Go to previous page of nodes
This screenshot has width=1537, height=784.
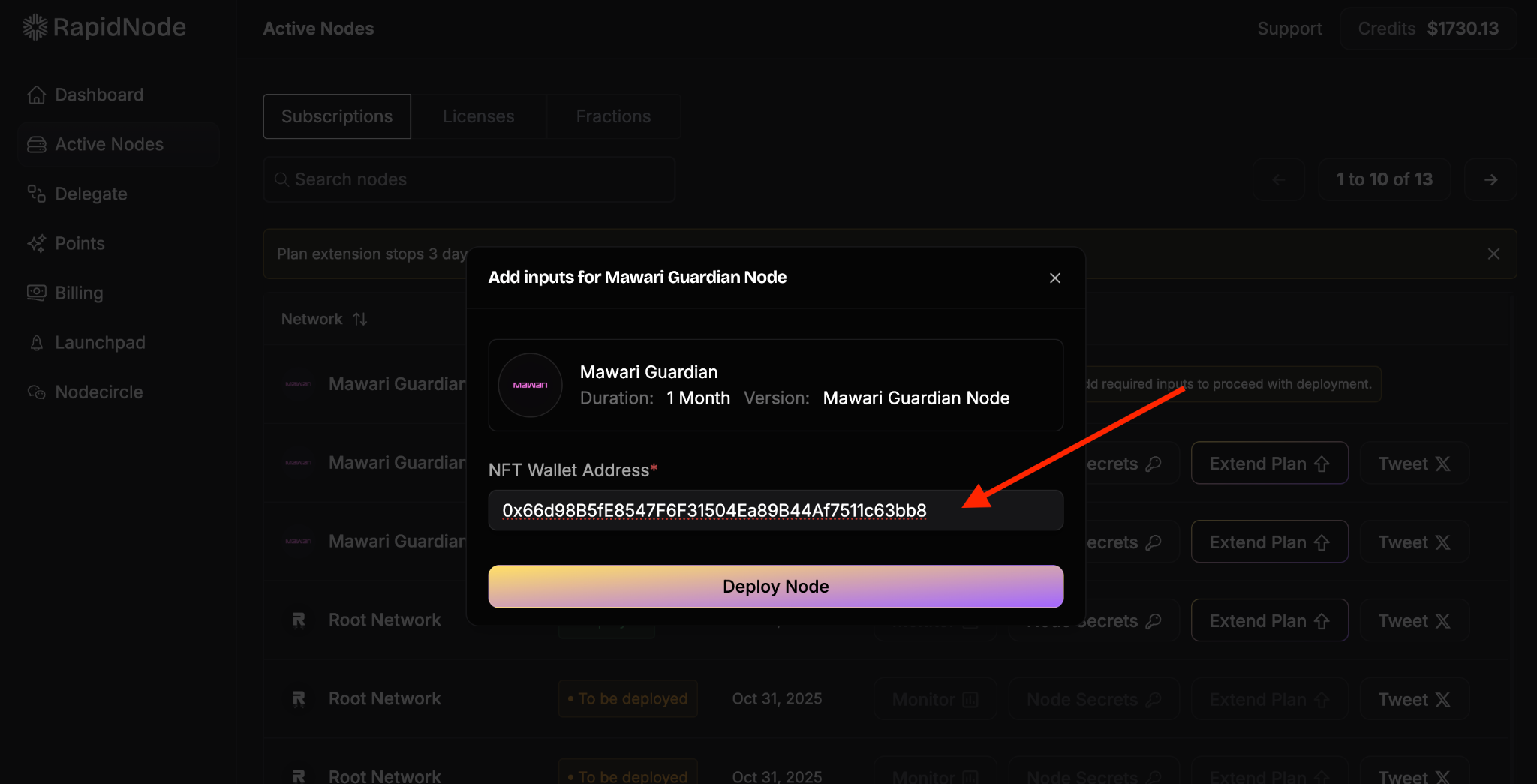point(1279,179)
